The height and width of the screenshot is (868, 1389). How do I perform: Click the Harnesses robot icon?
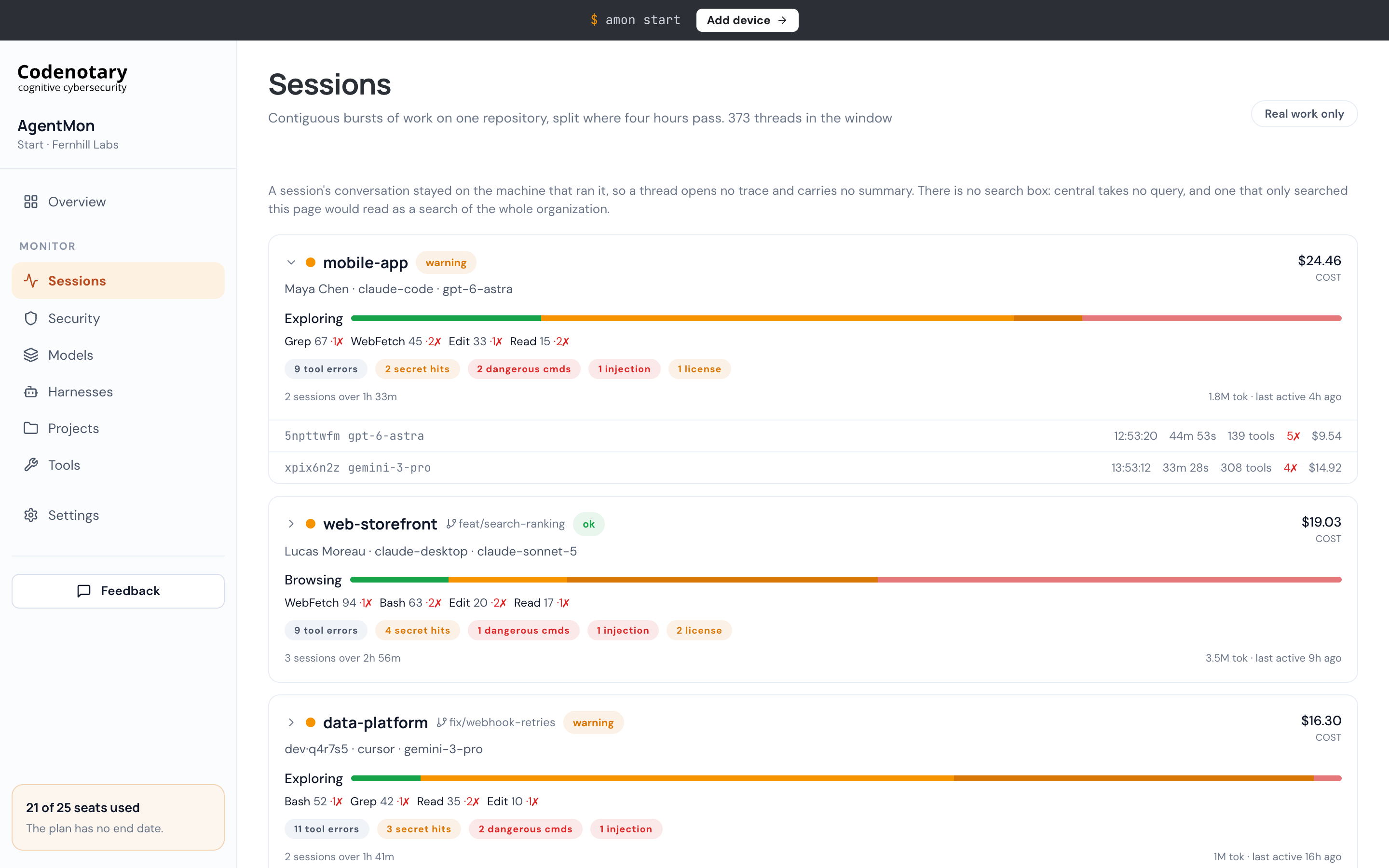coord(31,392)
